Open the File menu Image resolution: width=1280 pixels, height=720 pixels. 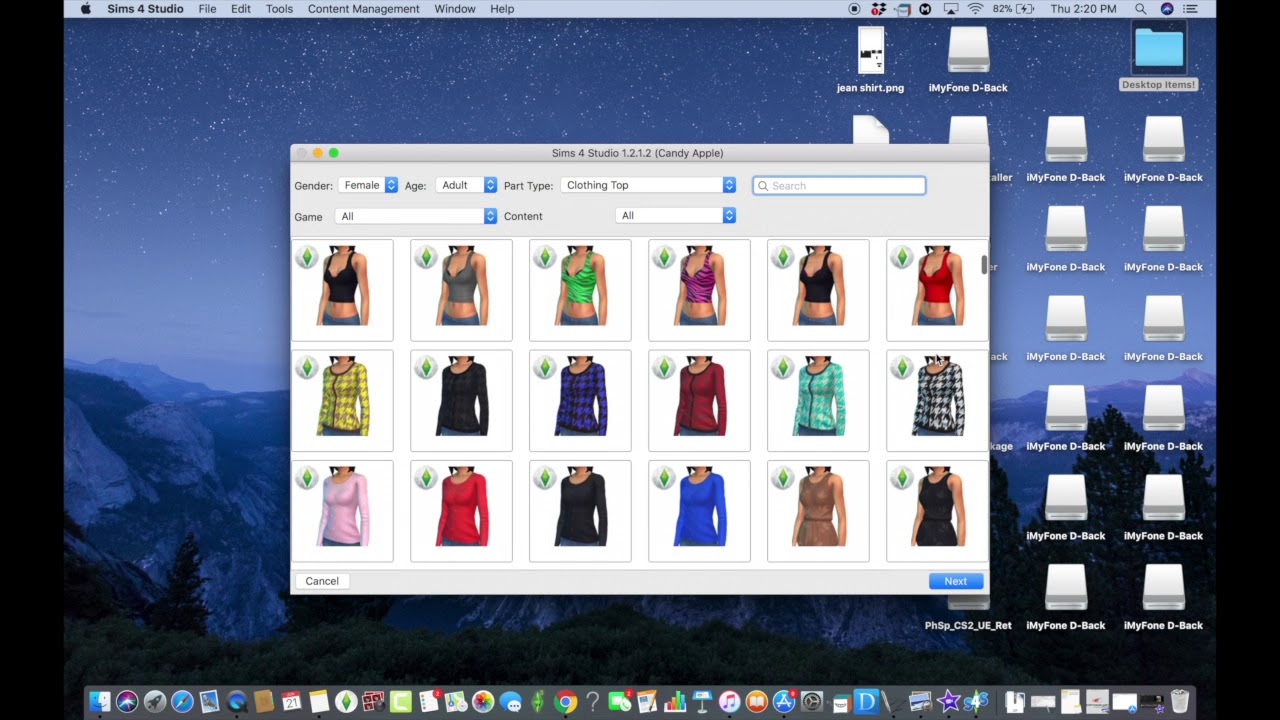pos(207,9)
